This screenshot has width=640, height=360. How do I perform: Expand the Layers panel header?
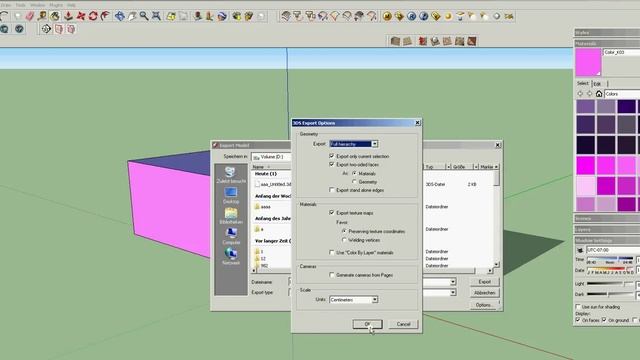(607, 229)
